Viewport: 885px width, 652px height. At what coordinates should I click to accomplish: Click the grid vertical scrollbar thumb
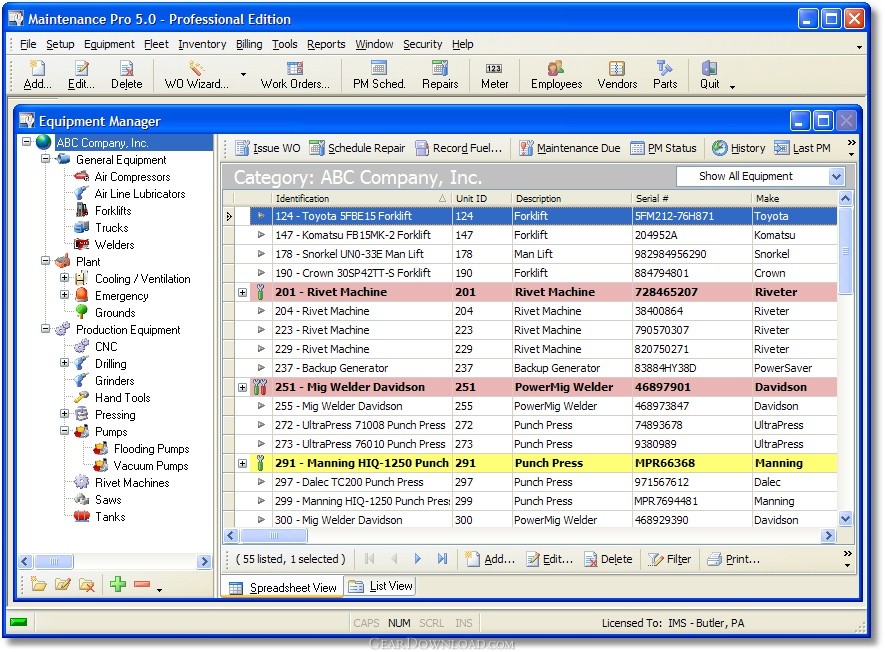tap(845, 250)
